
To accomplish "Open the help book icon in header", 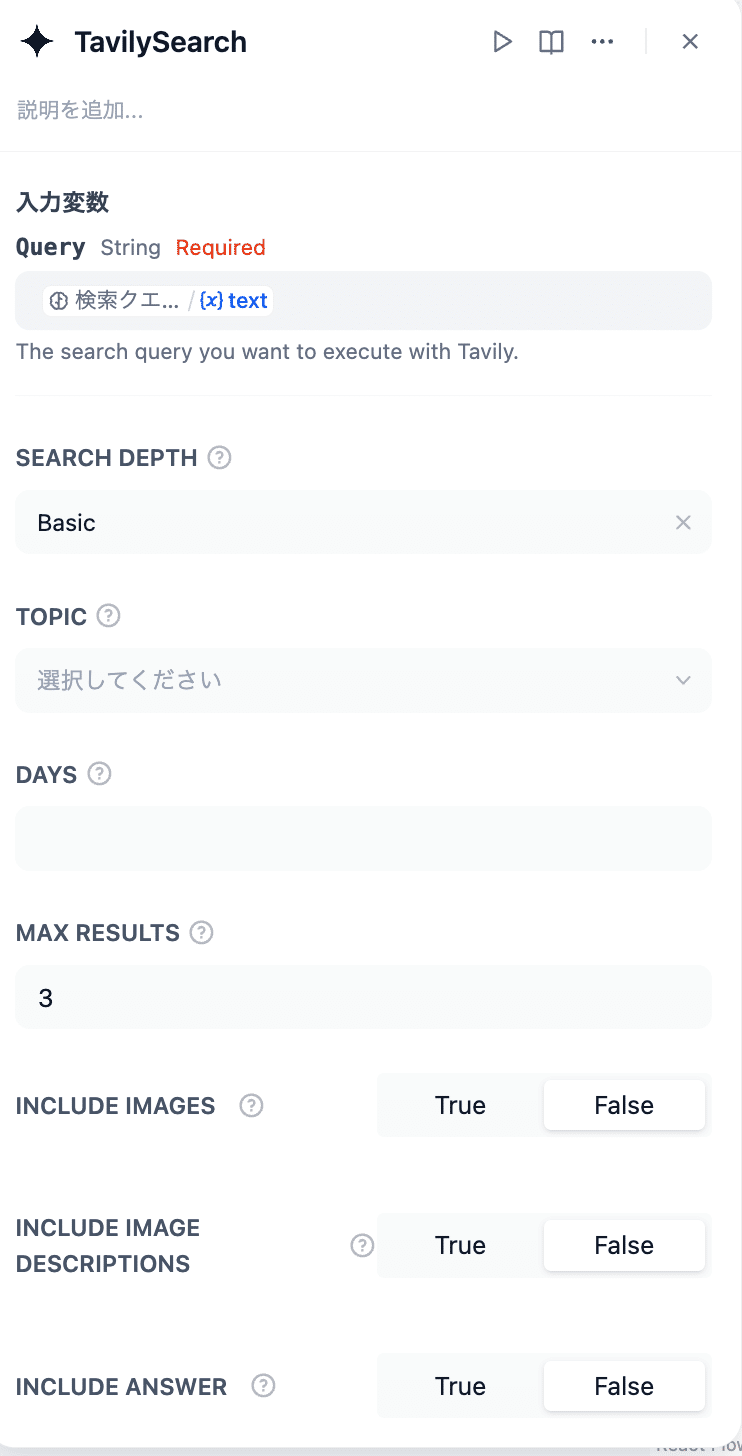I will click(x=551, y=42).
